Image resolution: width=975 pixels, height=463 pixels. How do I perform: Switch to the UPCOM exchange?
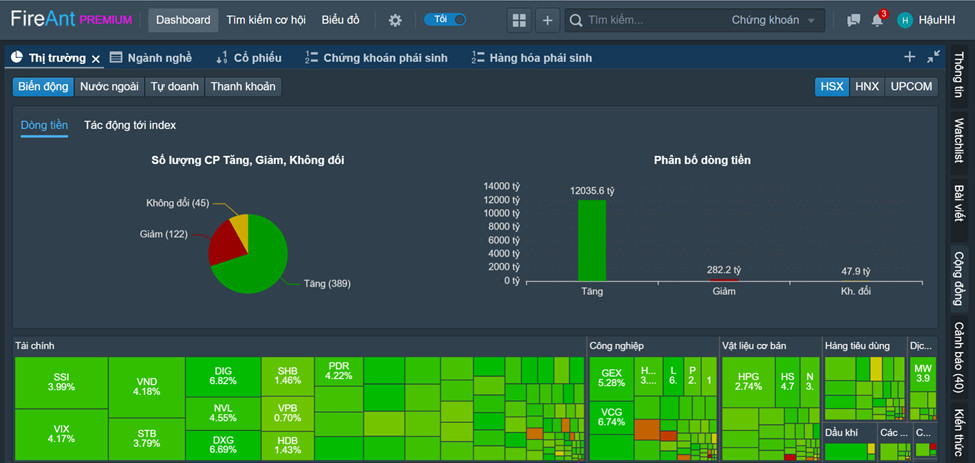click(x=911, y=87)
